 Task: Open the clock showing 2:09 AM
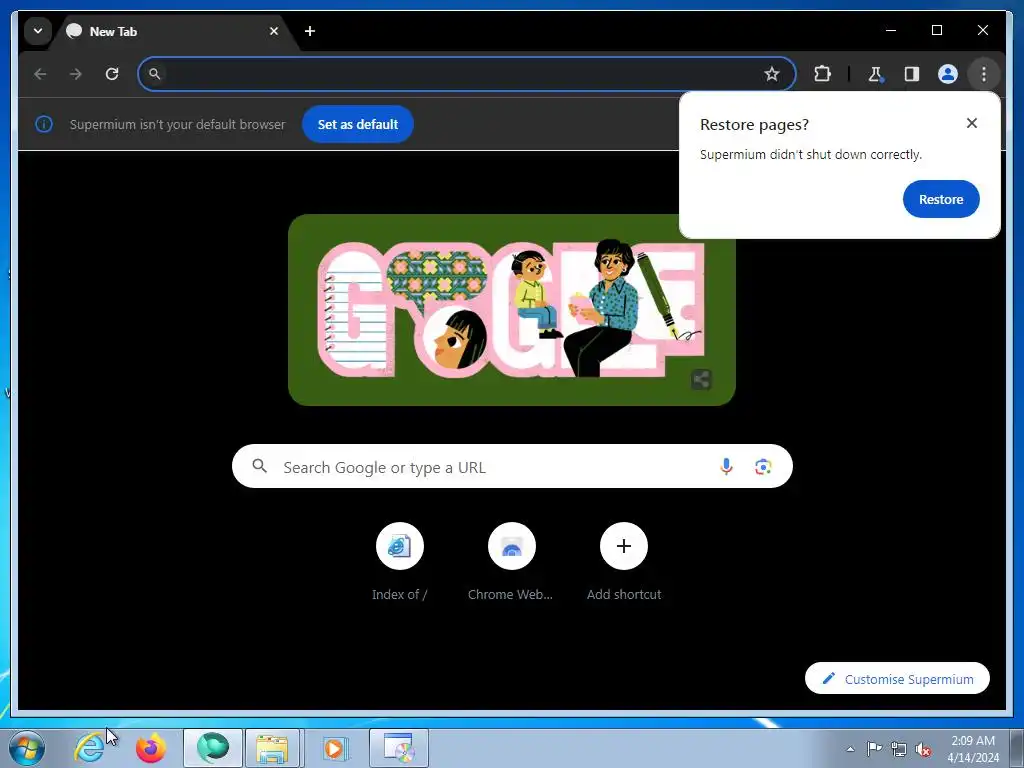pyautogui.click(x=973, y=749)
